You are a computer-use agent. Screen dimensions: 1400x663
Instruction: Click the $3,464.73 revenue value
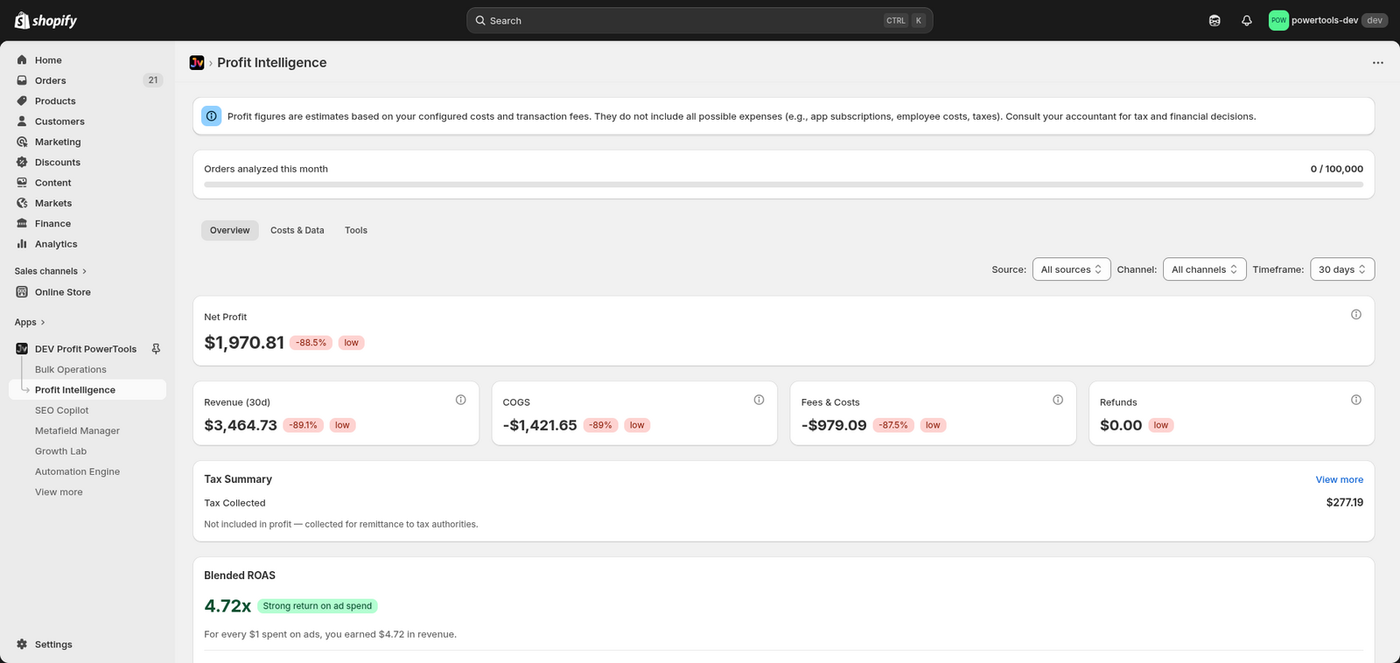pyautogui.click(x=240, y=425)
